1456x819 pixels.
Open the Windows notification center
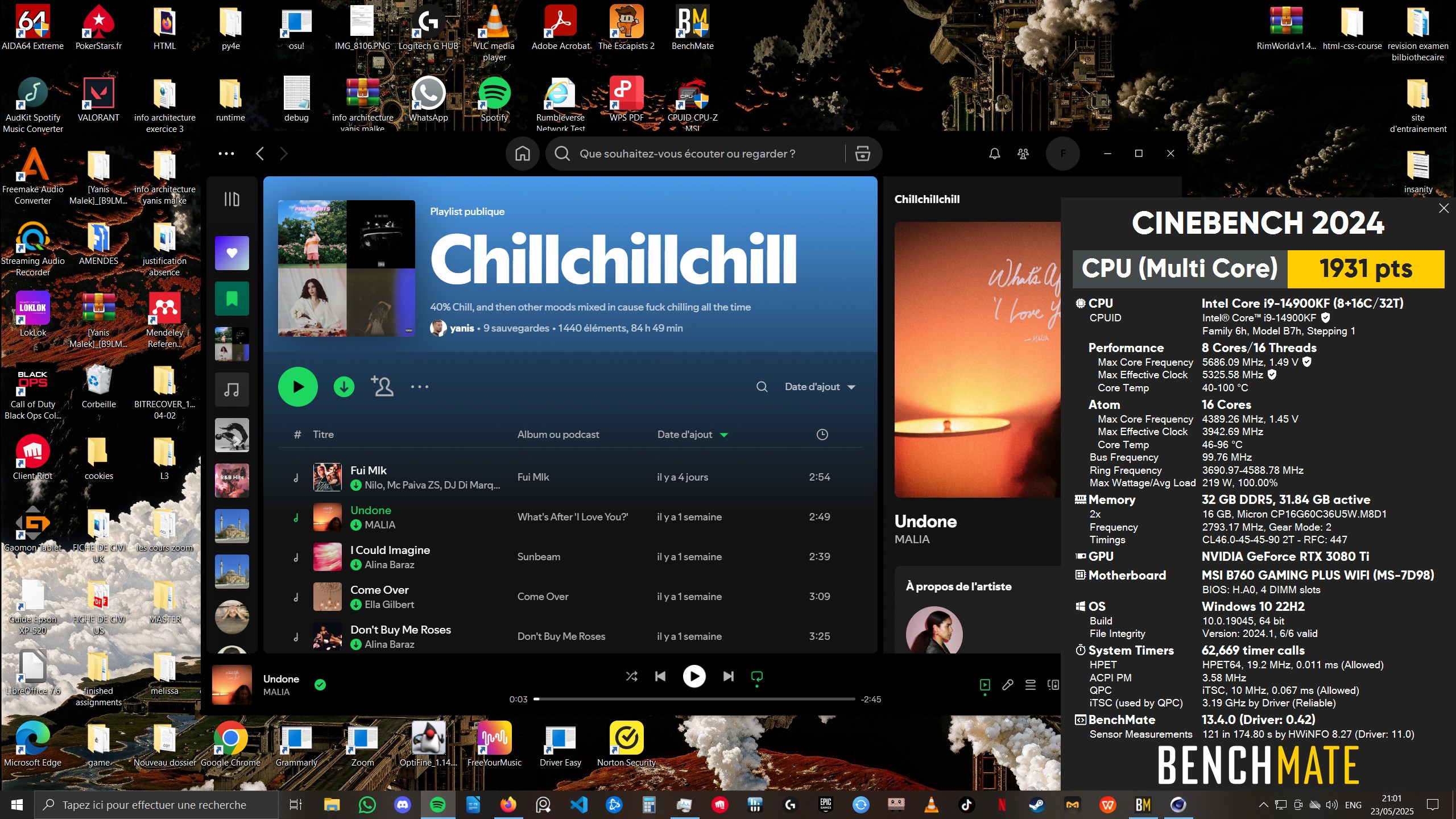[1432, 805]
